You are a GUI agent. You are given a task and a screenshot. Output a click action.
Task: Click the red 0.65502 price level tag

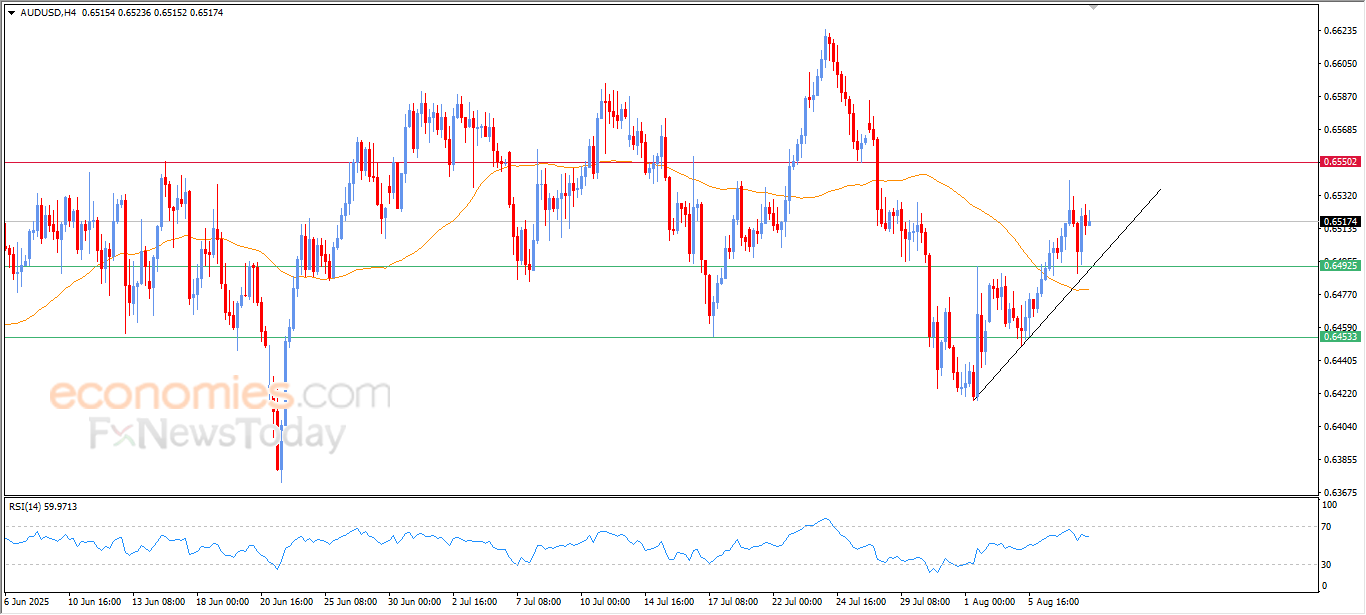click(x=1338, y=161)
